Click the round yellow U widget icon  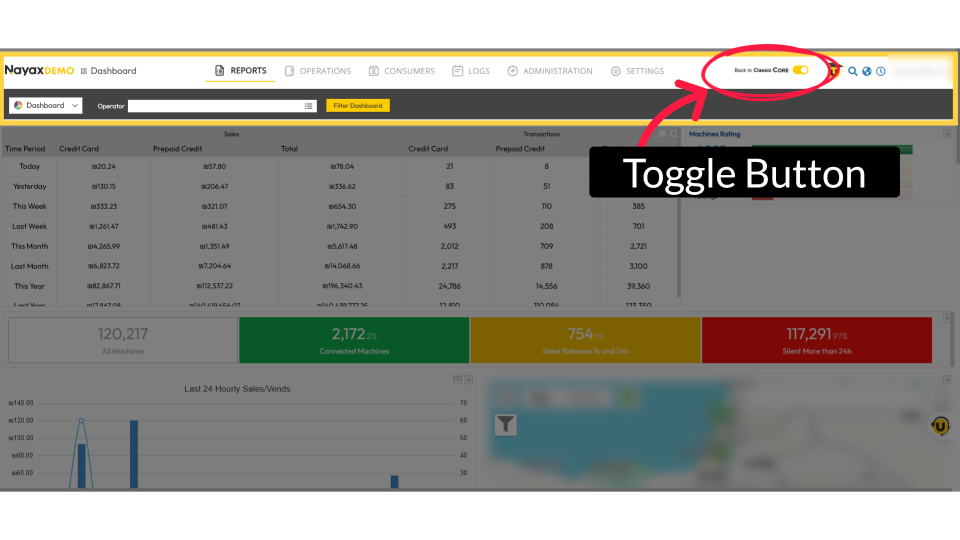[x=940, y=426]
